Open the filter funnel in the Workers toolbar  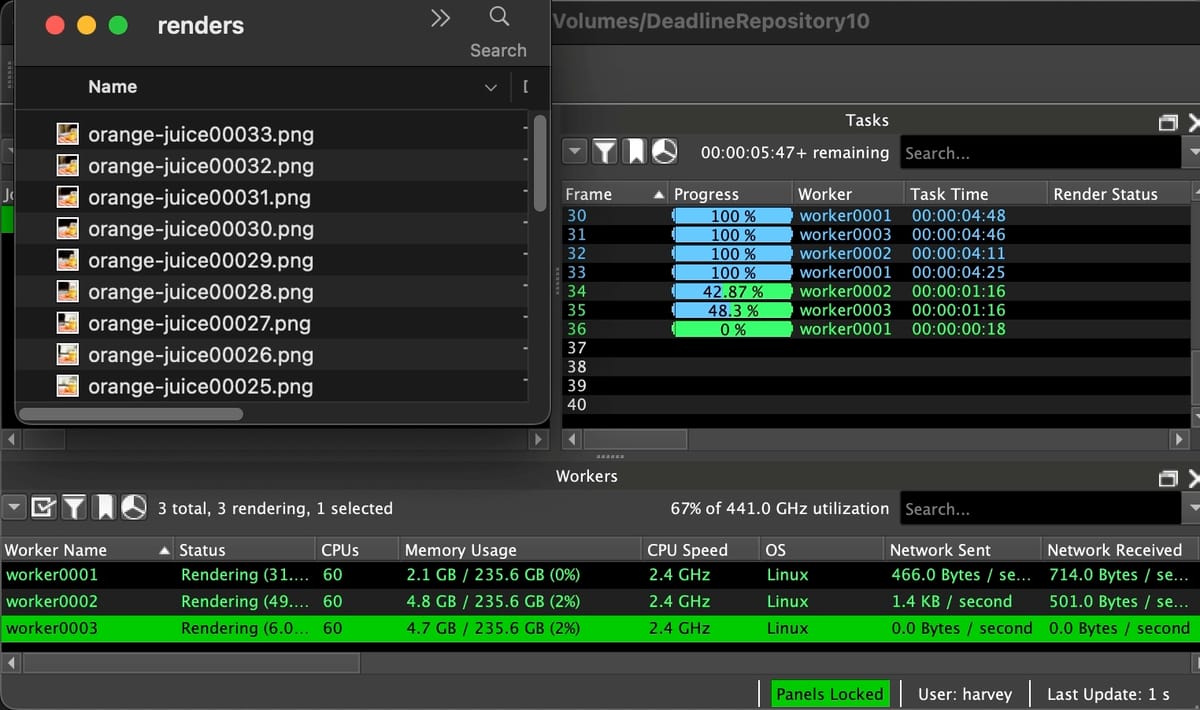74,508
